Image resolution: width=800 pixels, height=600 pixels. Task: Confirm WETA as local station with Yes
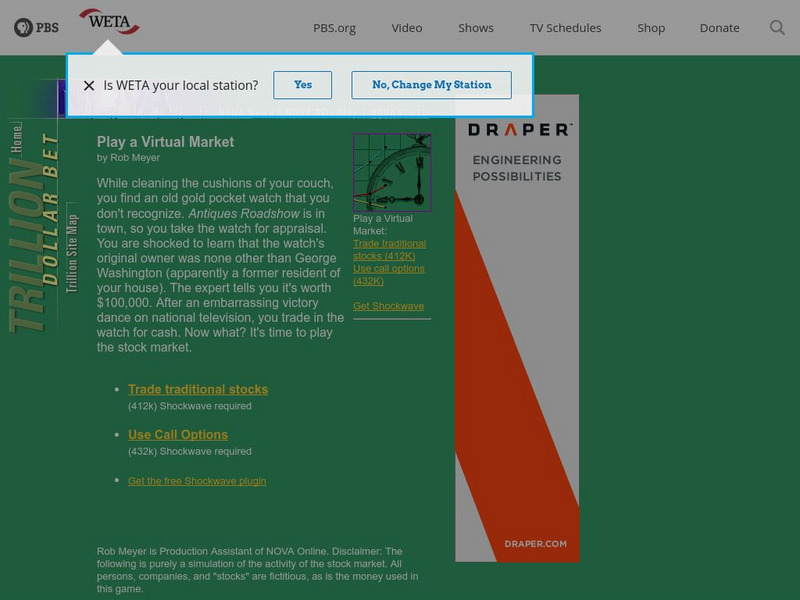pyautogui.click(x=302, y=85)
